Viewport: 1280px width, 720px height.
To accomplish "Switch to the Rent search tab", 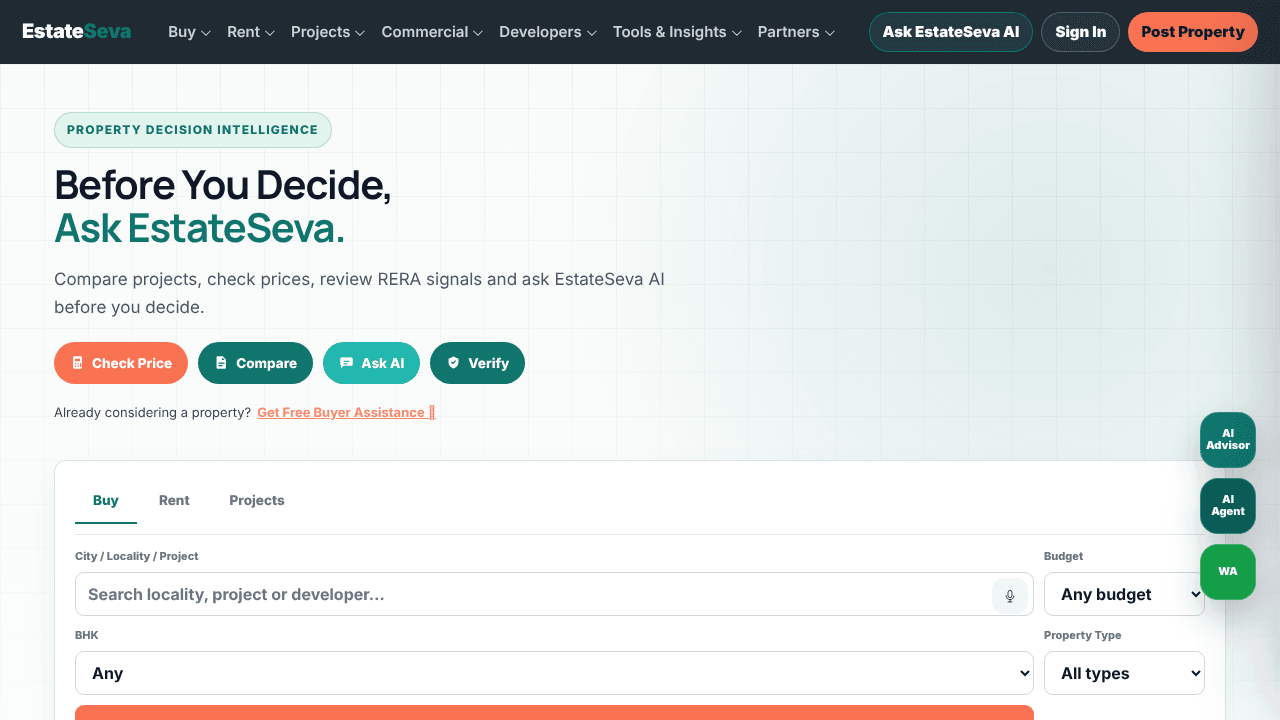I will (174, 501).
